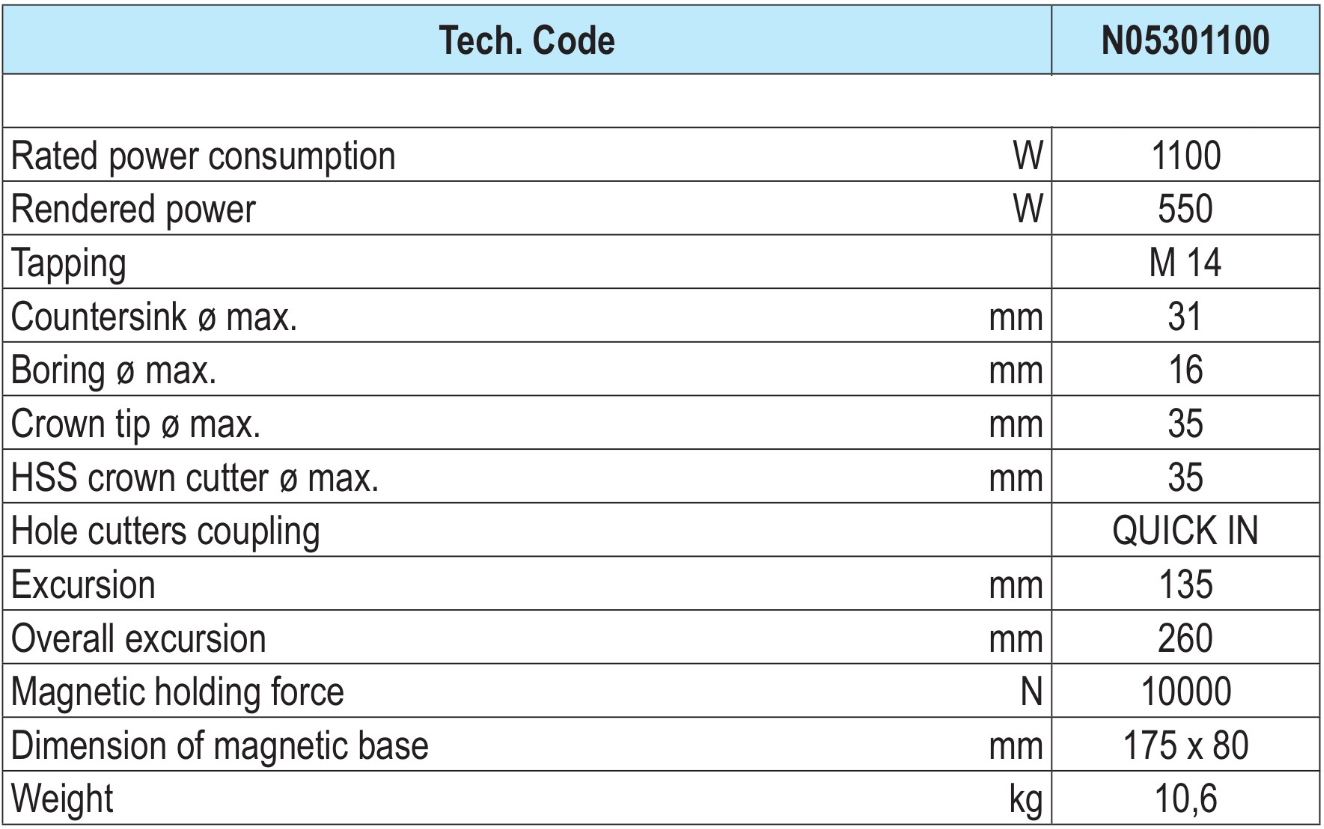Select the Rendered power row label
Viewport: 1324px width, 829px height.
pos(132,209)
